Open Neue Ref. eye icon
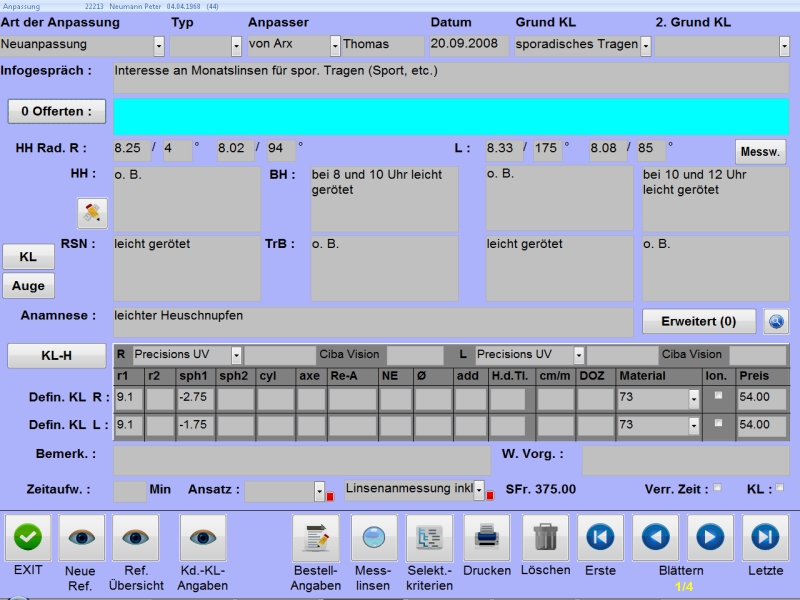The height and width of the screenshot is (600, 800). pos(82,537)
